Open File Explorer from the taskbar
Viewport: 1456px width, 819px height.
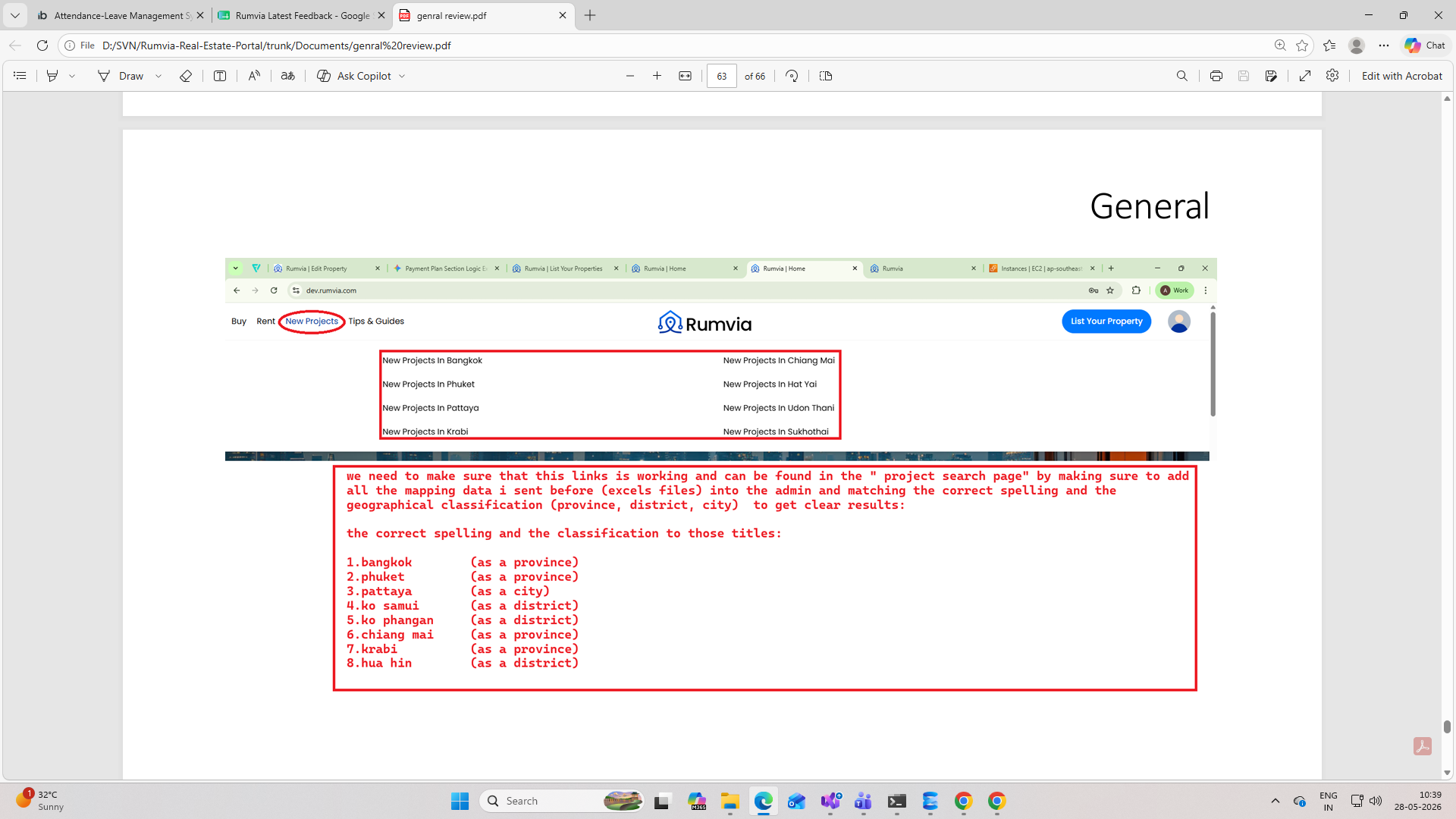(730, 801)
